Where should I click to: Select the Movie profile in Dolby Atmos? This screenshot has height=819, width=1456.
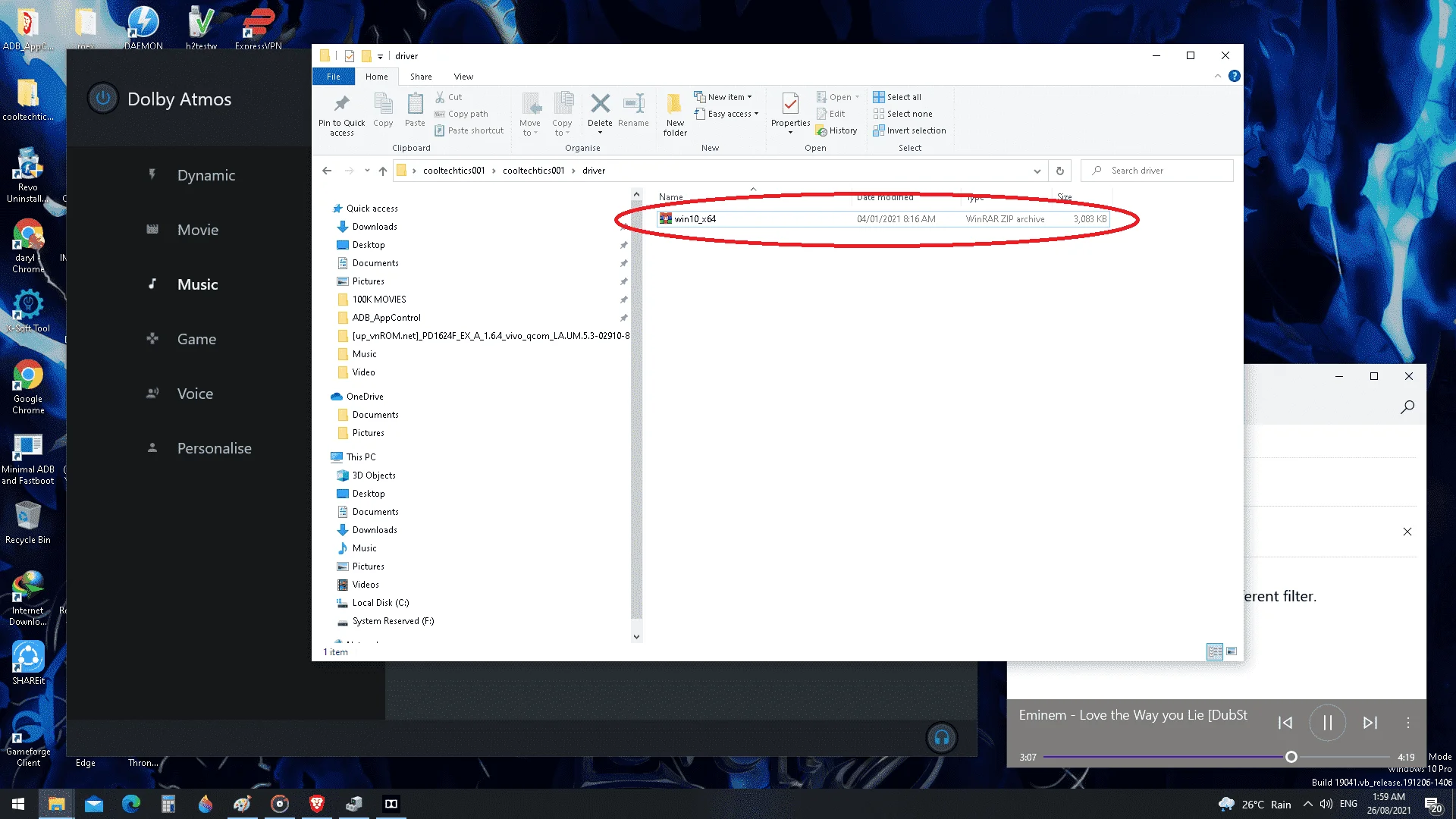pos(198,230)
